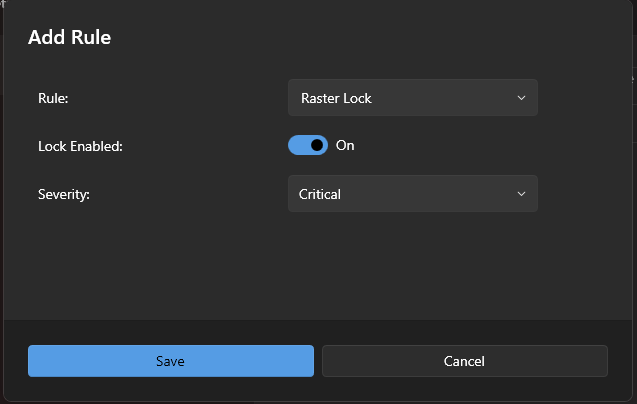
Task: Click the chevron arrow in Rule combo box
Action: pyautogui.click(x=521, y=98)
